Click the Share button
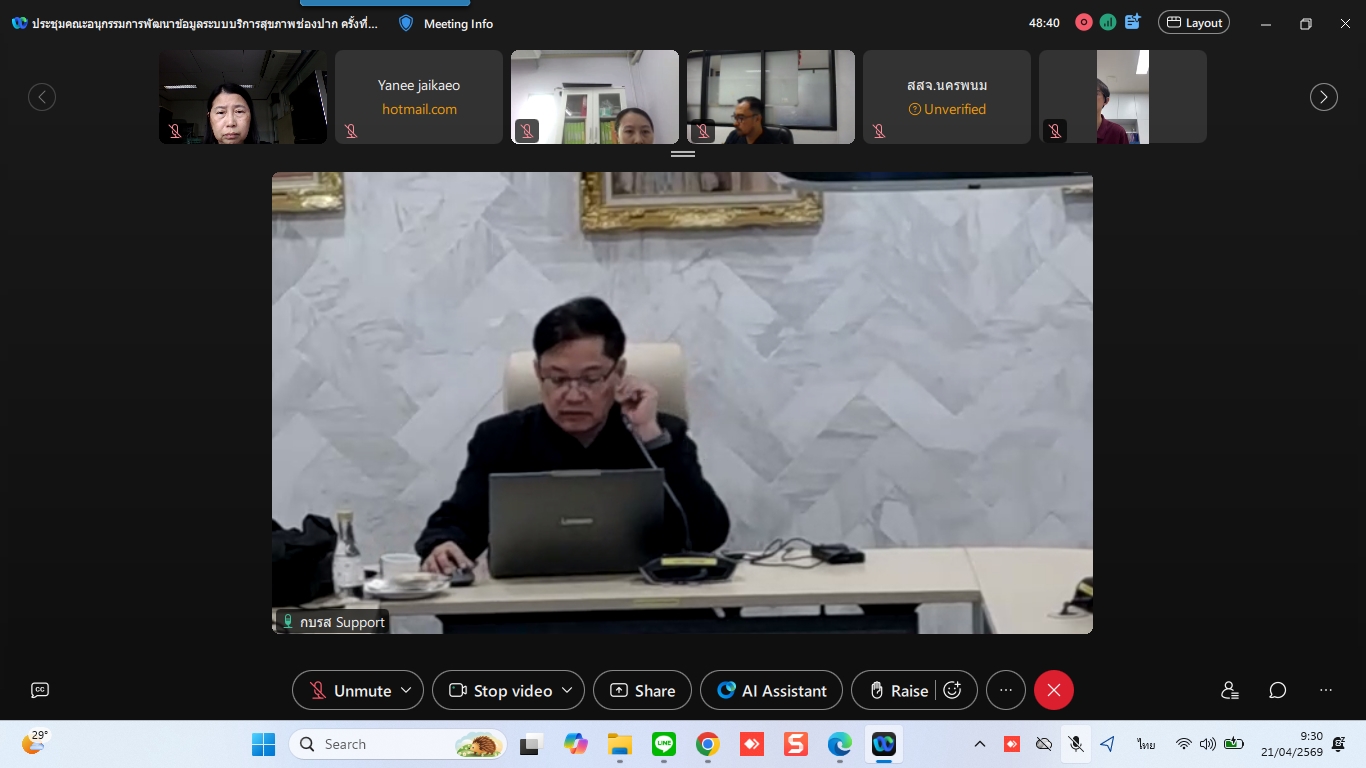1366x768 pixels. point(642,690)
